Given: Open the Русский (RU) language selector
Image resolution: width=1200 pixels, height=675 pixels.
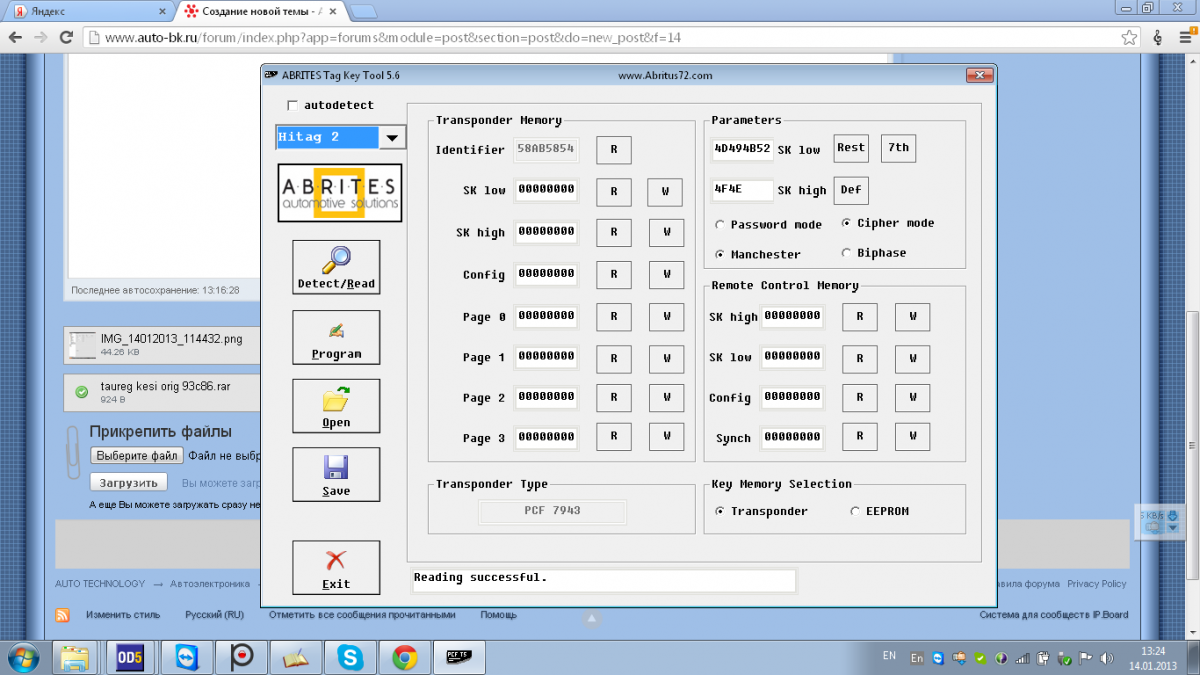Looking at the screenshot, I should tap(214, 615).
